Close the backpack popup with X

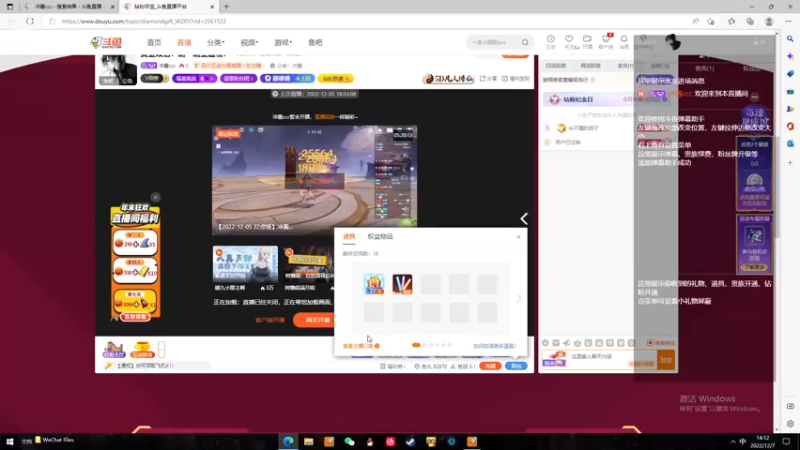(x=518, y=237)
